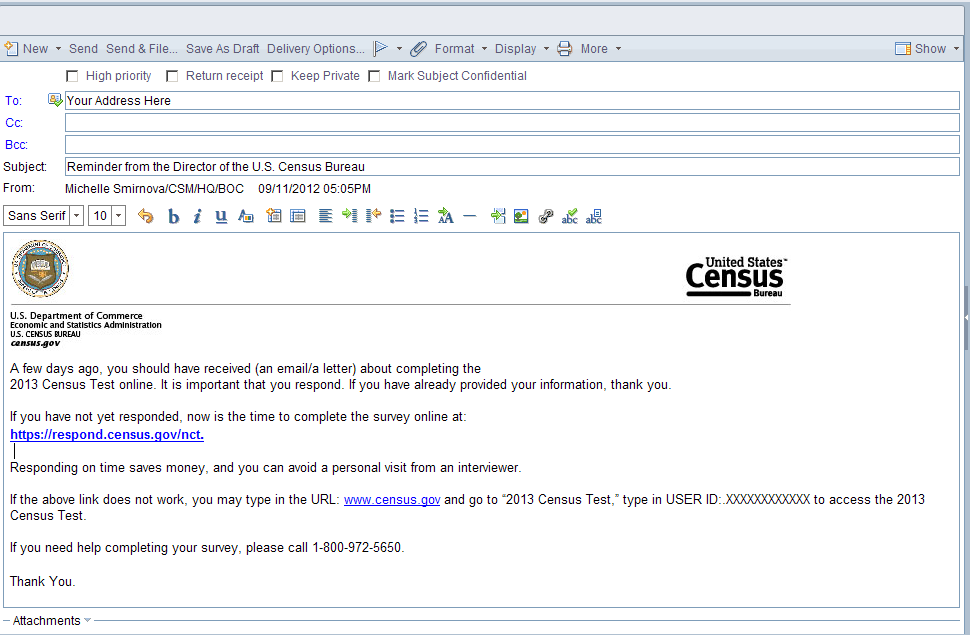
Task: Click the follow-up flag icon
Action: [x=380, y=48]
